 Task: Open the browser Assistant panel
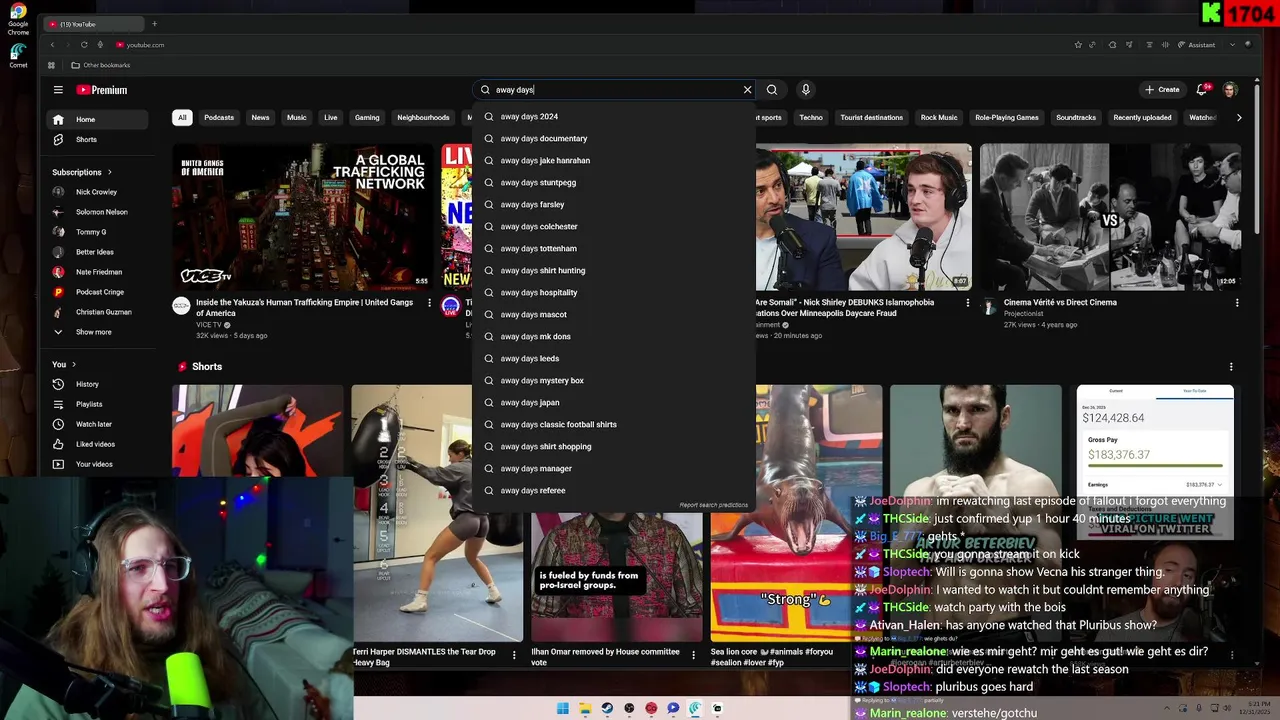pos(1196,45)
